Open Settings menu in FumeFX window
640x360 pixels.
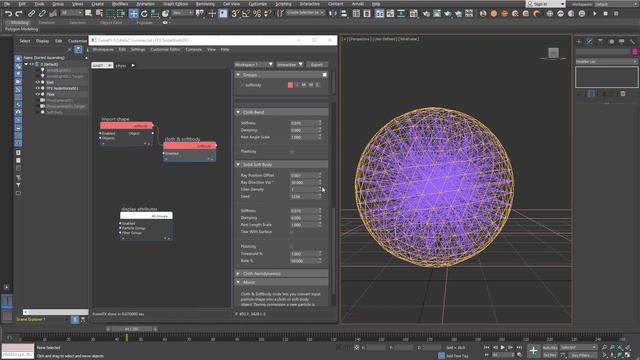138,49
